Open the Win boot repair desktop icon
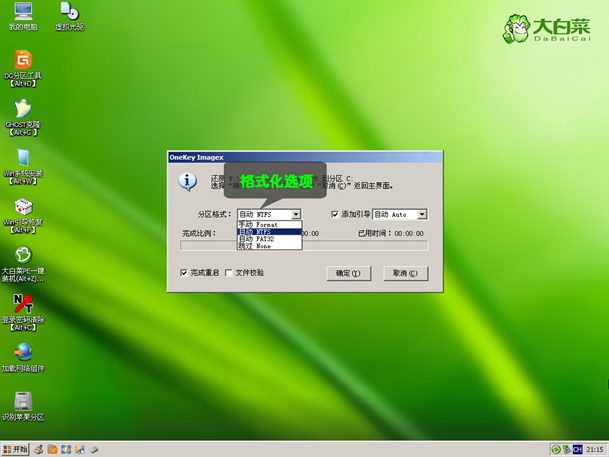 (22, 207)
